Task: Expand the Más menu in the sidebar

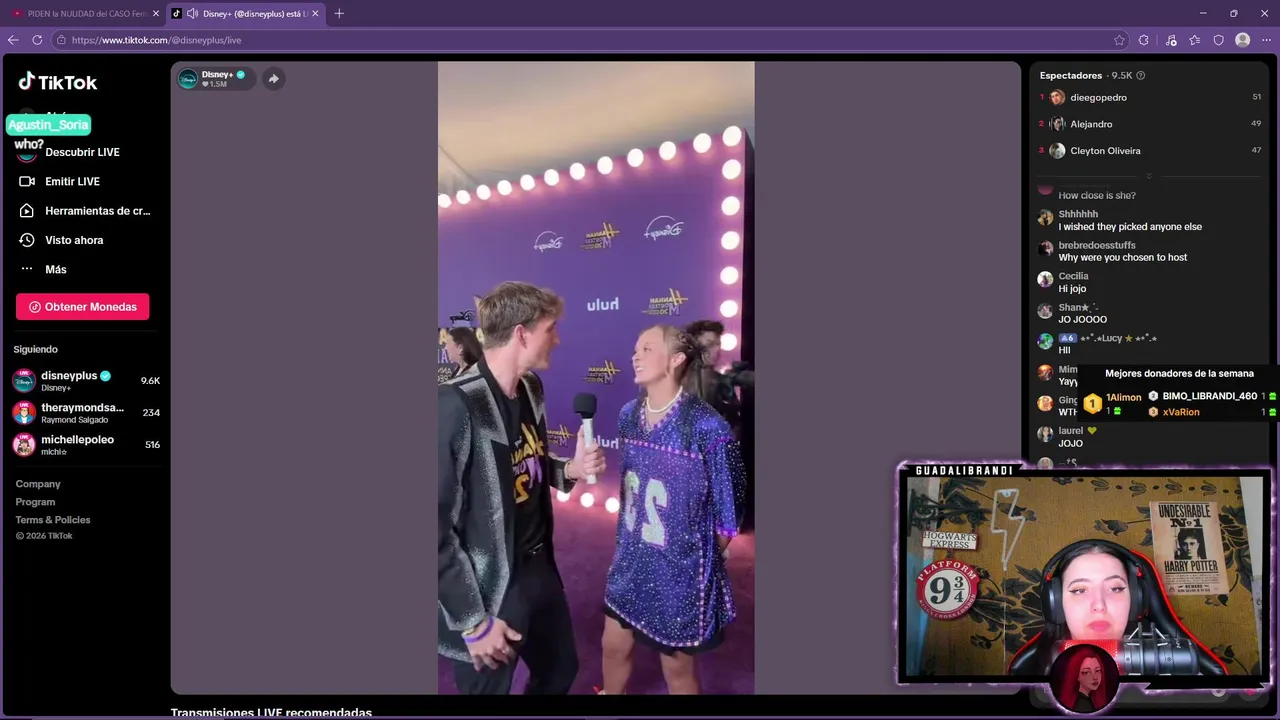Action: point(43,269)
